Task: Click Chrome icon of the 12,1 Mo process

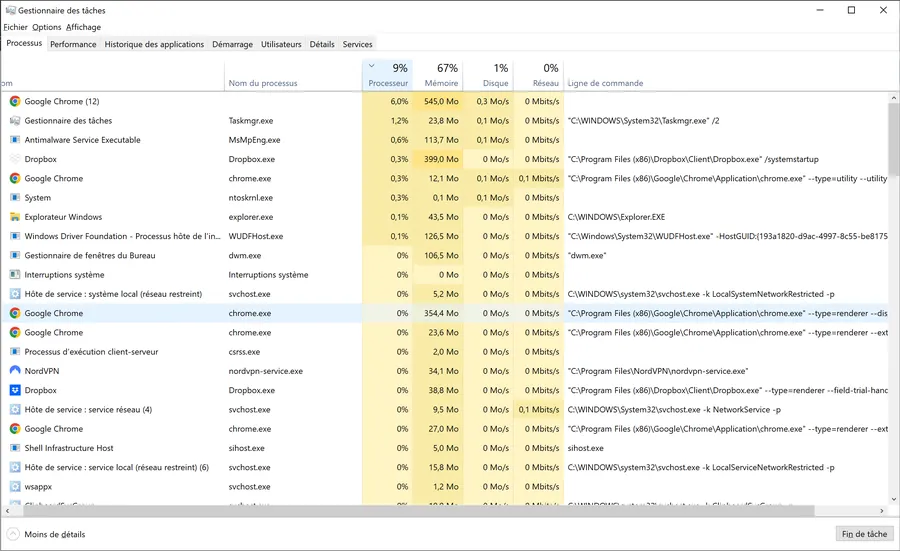Action: tap(15, 179)
